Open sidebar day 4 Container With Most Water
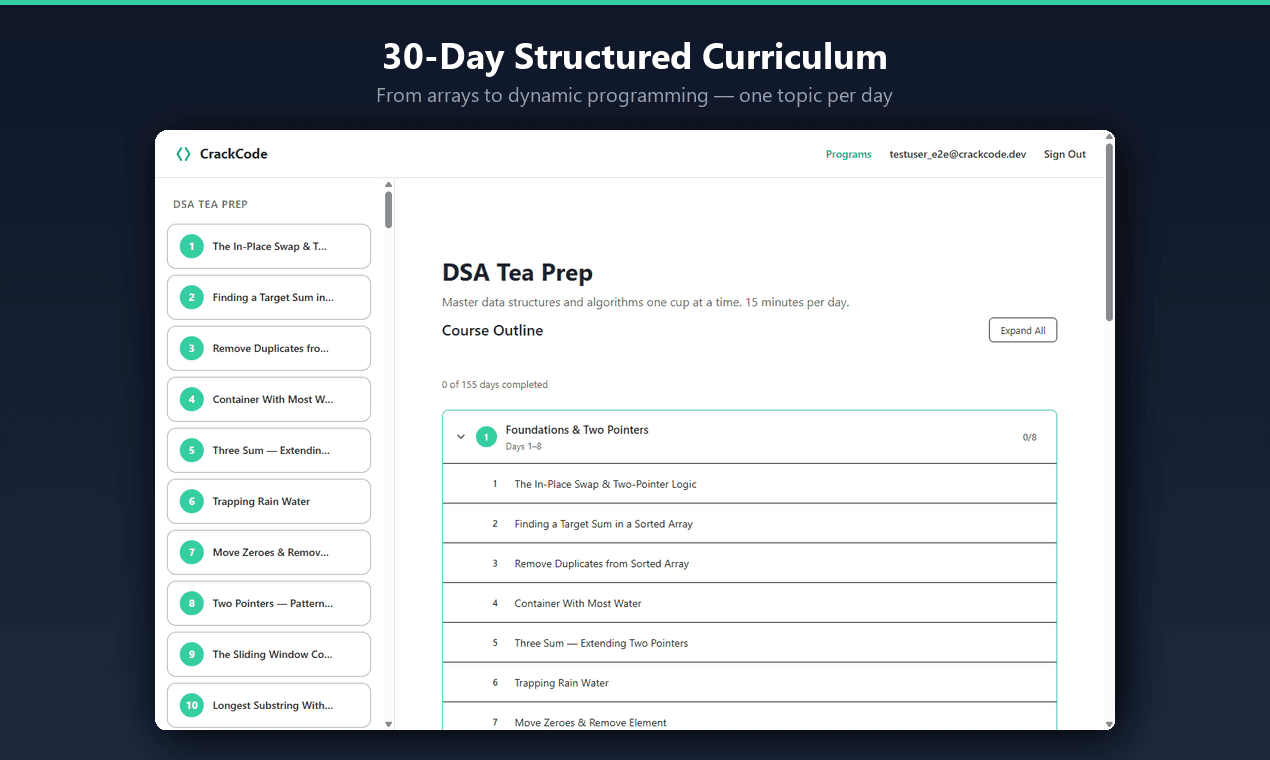The width and height of the screenshot is (1270, 760). point(269,399)
